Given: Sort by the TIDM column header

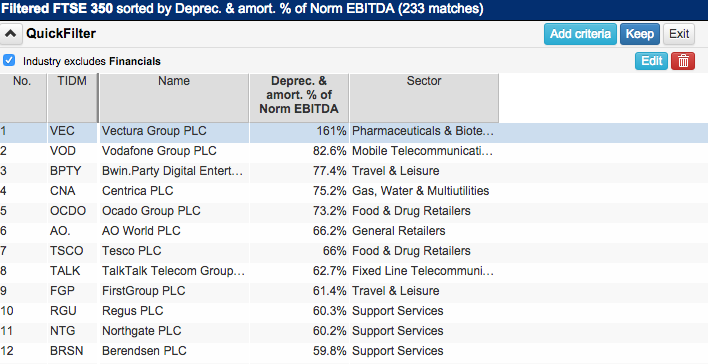Looking at the screenshot, I should click(72, 98).
